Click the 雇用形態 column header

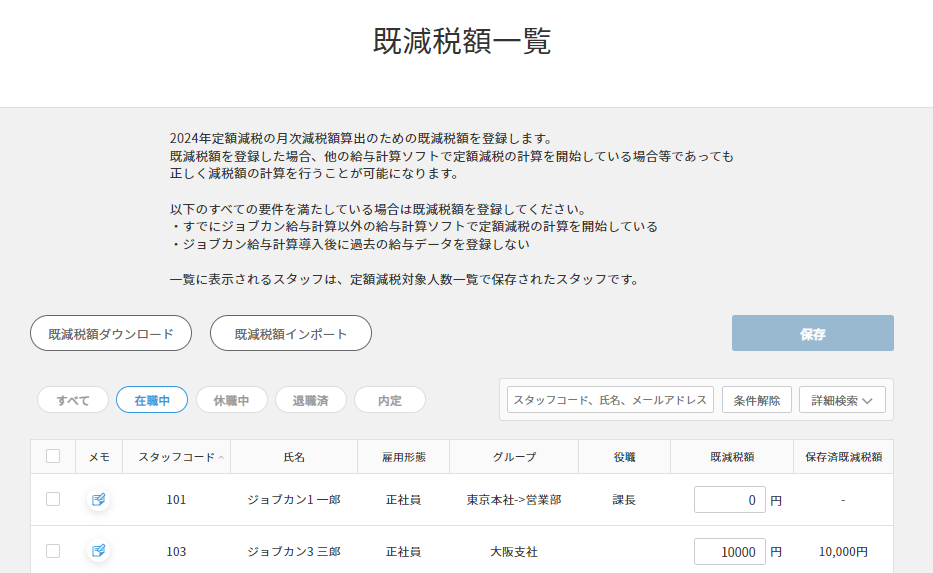click(x=403, y=457)
